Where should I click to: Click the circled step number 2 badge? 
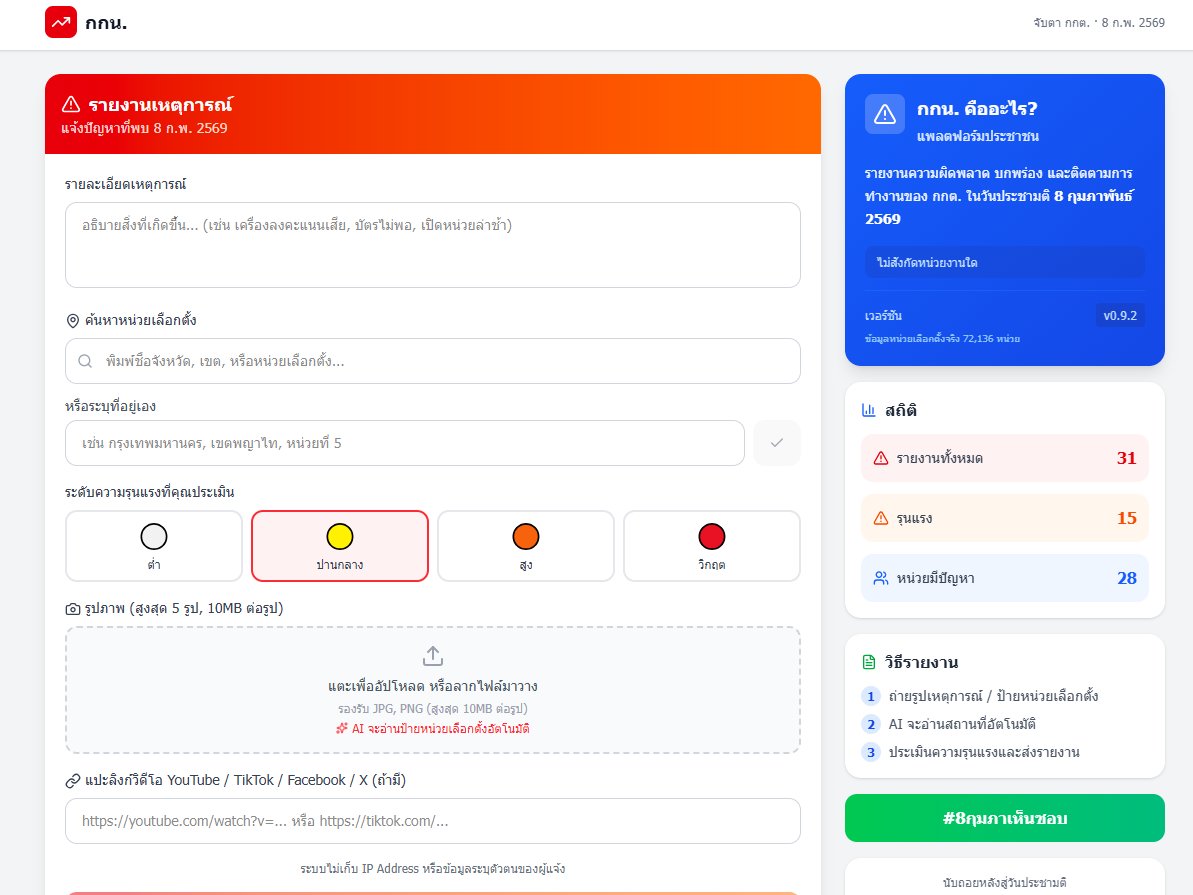(871, 725)
